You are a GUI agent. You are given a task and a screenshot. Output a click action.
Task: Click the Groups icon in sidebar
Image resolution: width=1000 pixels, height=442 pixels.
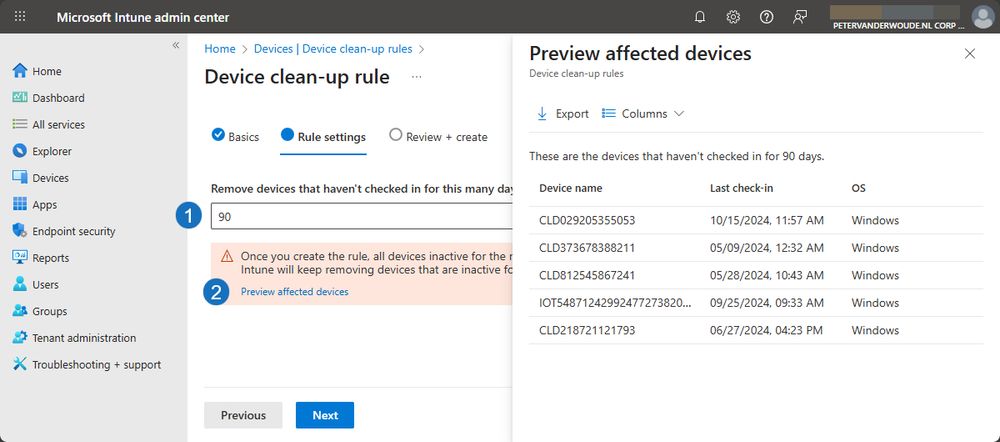[x=20, y=311]
